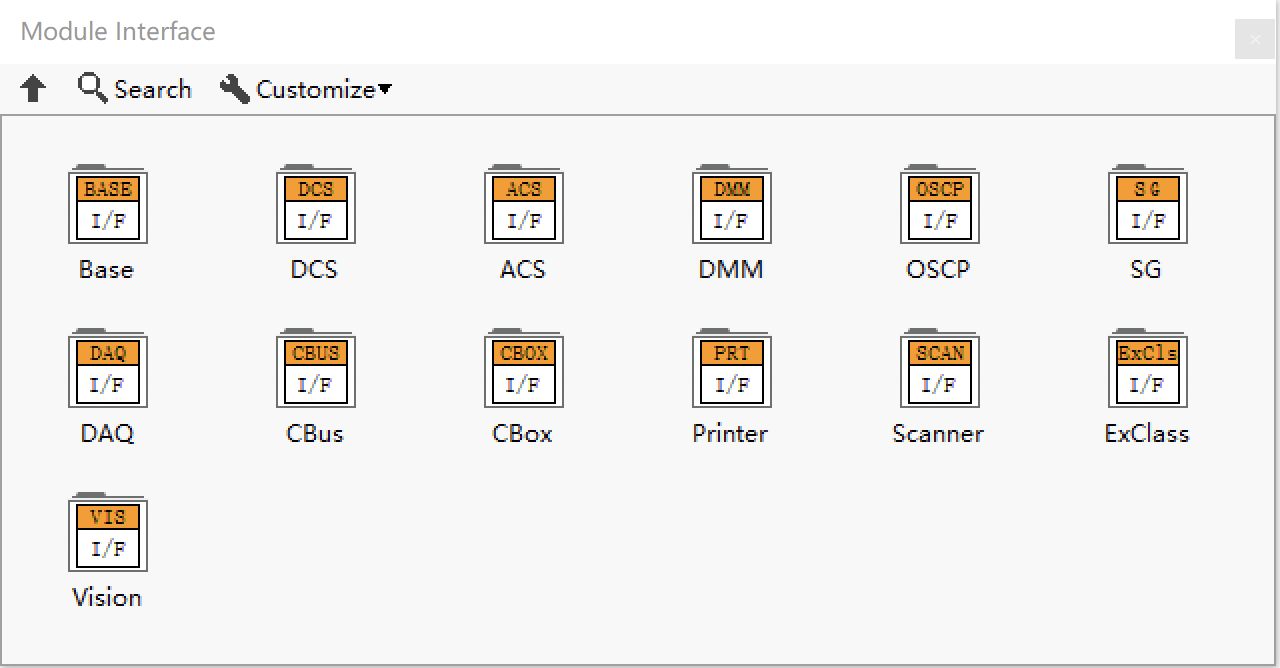
Task: Select the Scanner interface icon
Action: point(939,370)
